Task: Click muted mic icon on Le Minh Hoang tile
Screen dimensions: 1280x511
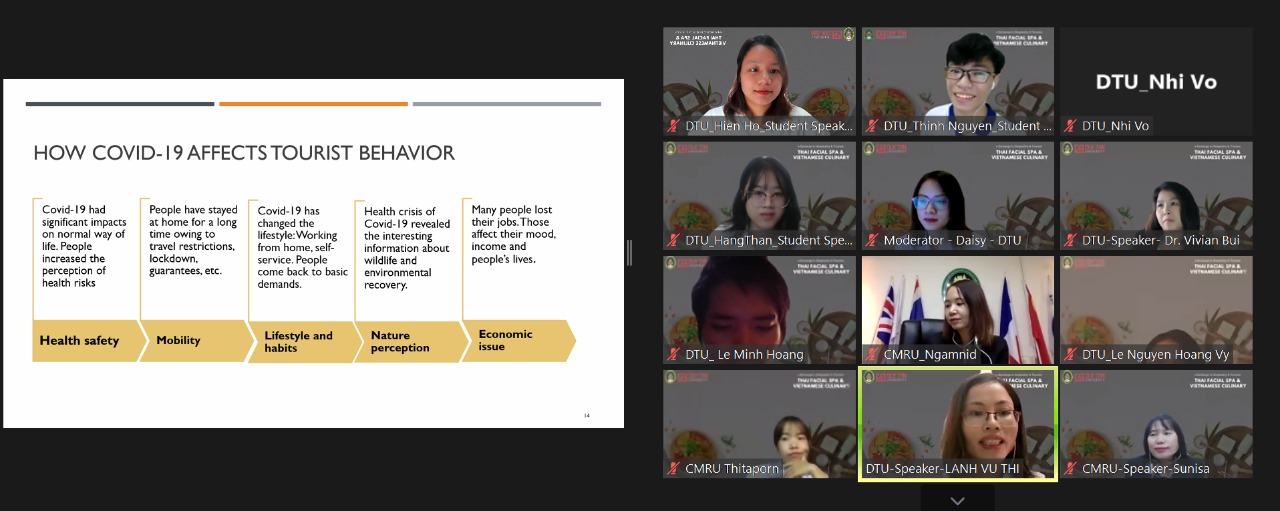Action: tap(675, 354)
